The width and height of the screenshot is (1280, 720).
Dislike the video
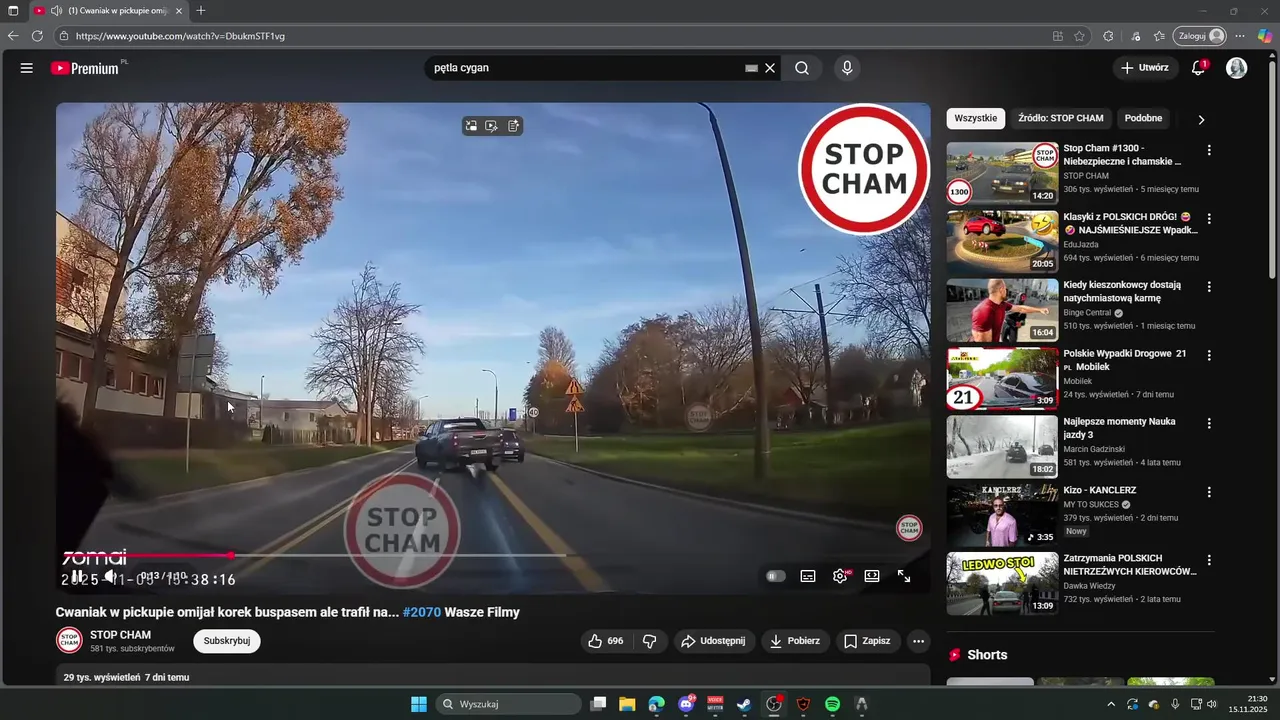pyautogui.click(x=649, y=641)
